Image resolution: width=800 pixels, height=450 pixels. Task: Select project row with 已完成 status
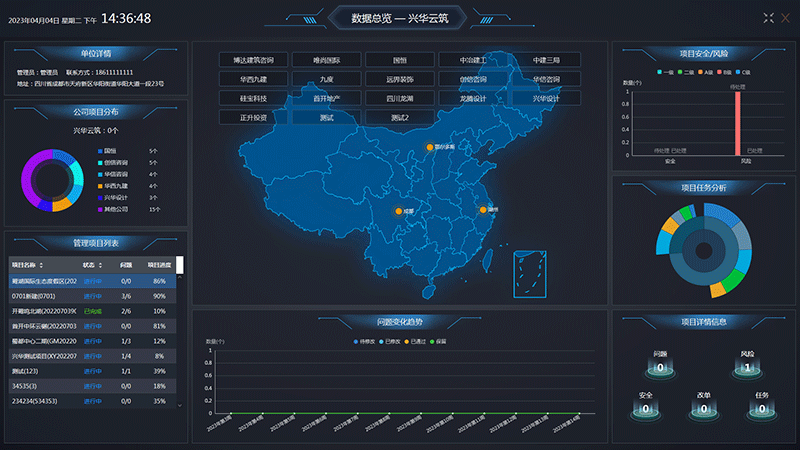(x=92, y=311)
